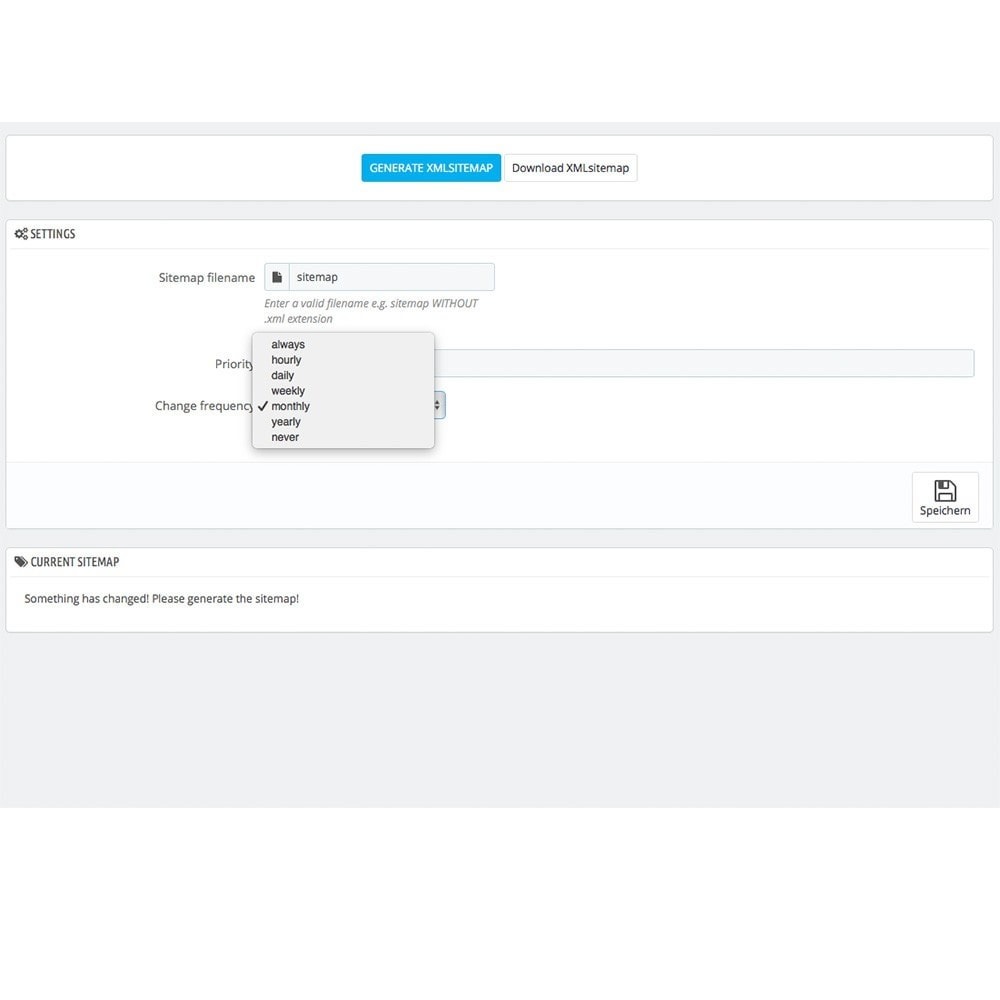Focus the Sitemap filename input field
The image size is (1000, 1000).
pos(392,277)
